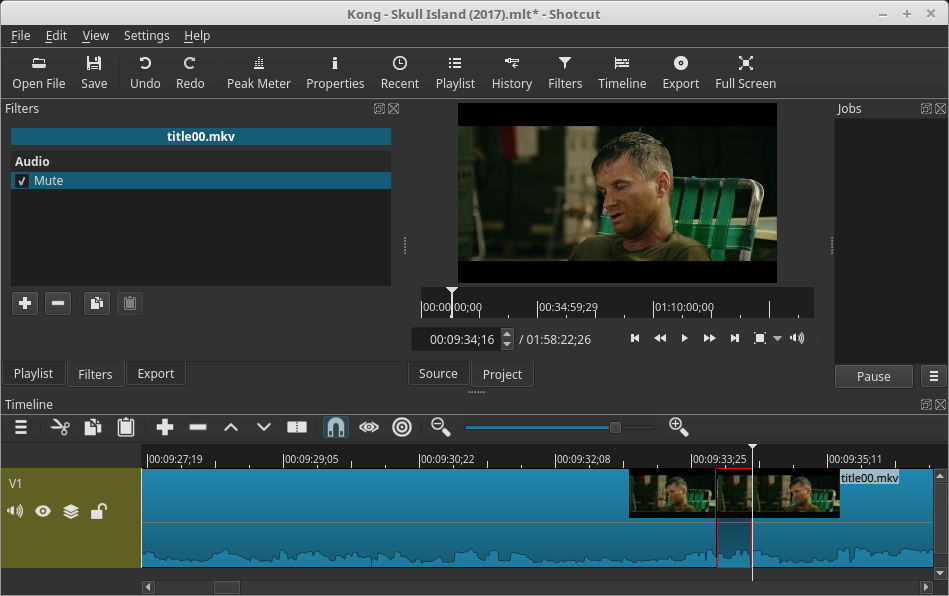The width and height of the screenshot is (949, 596).
Task: Enter Full Screen mode
Action: [x=745, y=73]
